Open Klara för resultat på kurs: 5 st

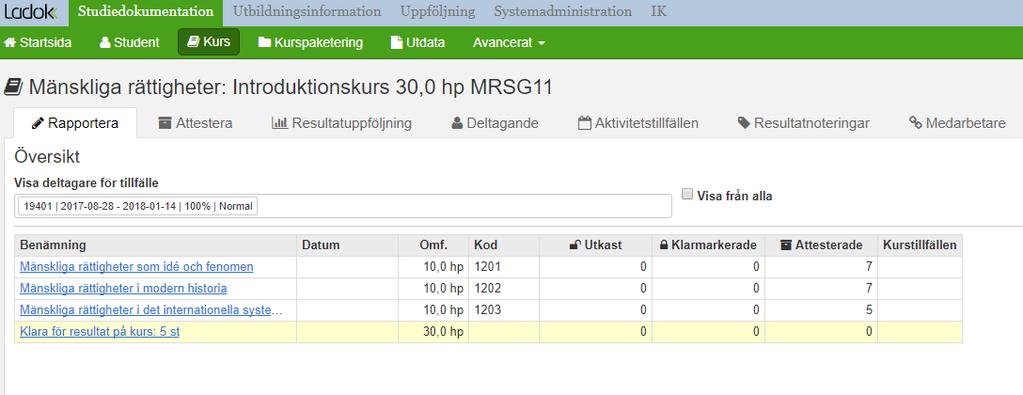(x=100, y=332)
